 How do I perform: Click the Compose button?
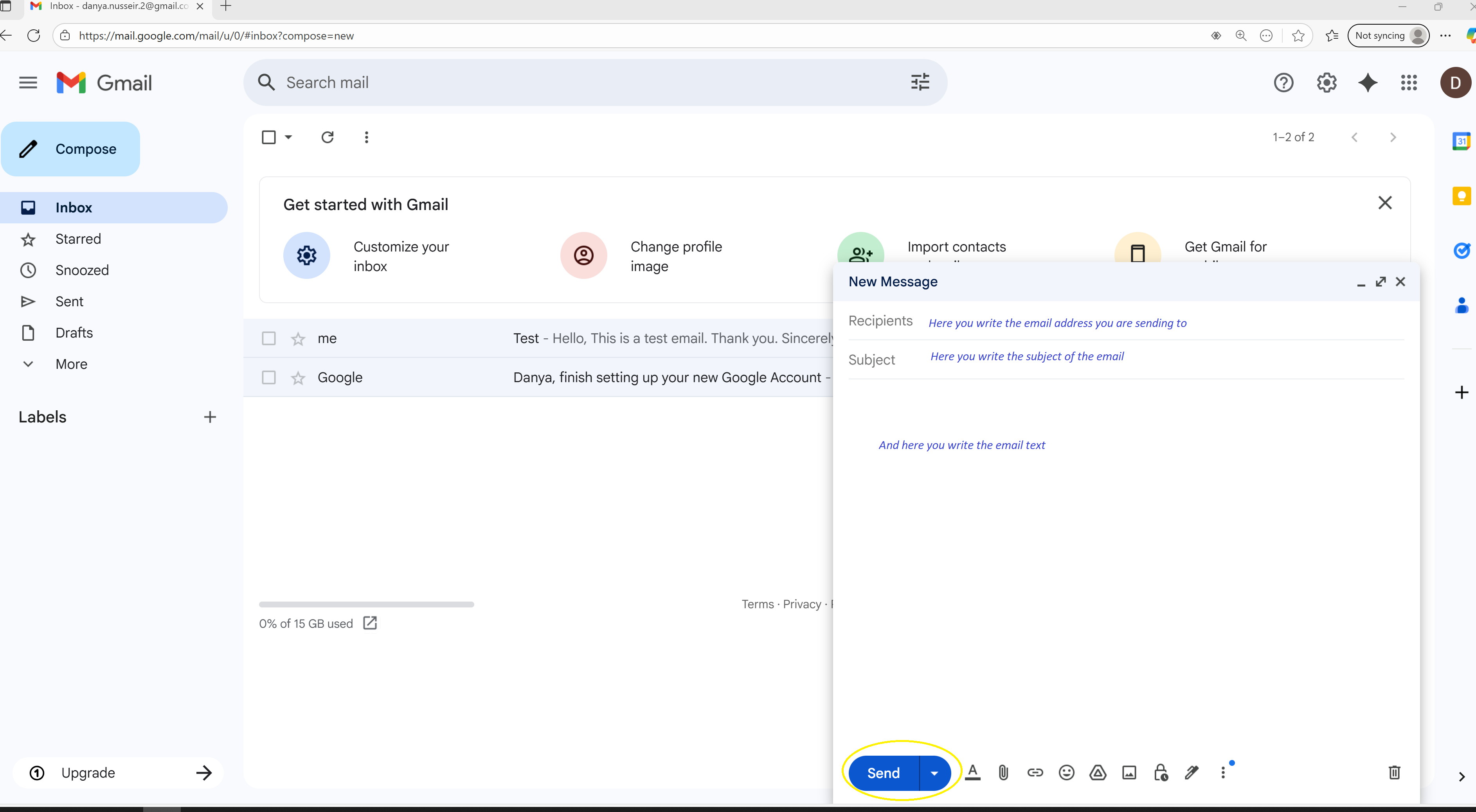[70, 149]
